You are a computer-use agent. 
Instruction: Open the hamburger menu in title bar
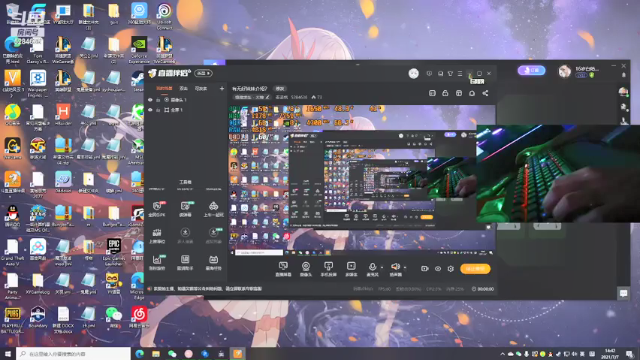click(x=460, y=73)
